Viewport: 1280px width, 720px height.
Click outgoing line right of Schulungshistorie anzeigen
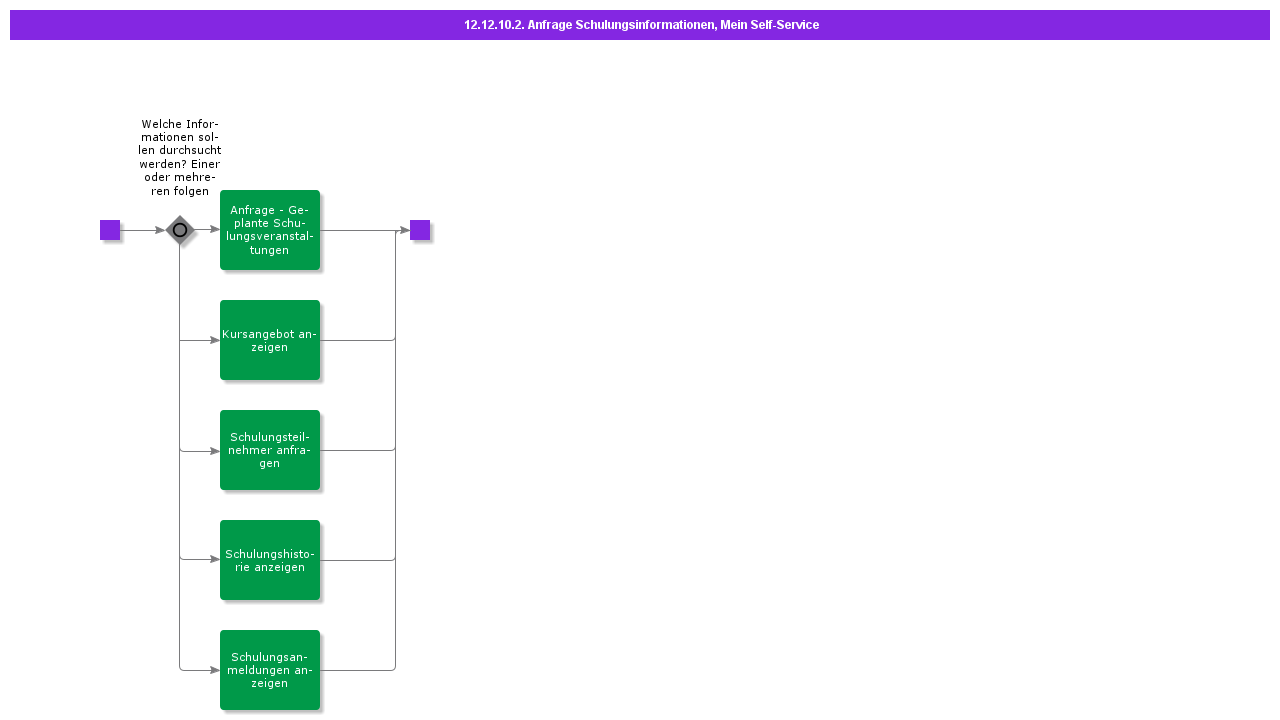pyautogui.click(x=357, y=560)
